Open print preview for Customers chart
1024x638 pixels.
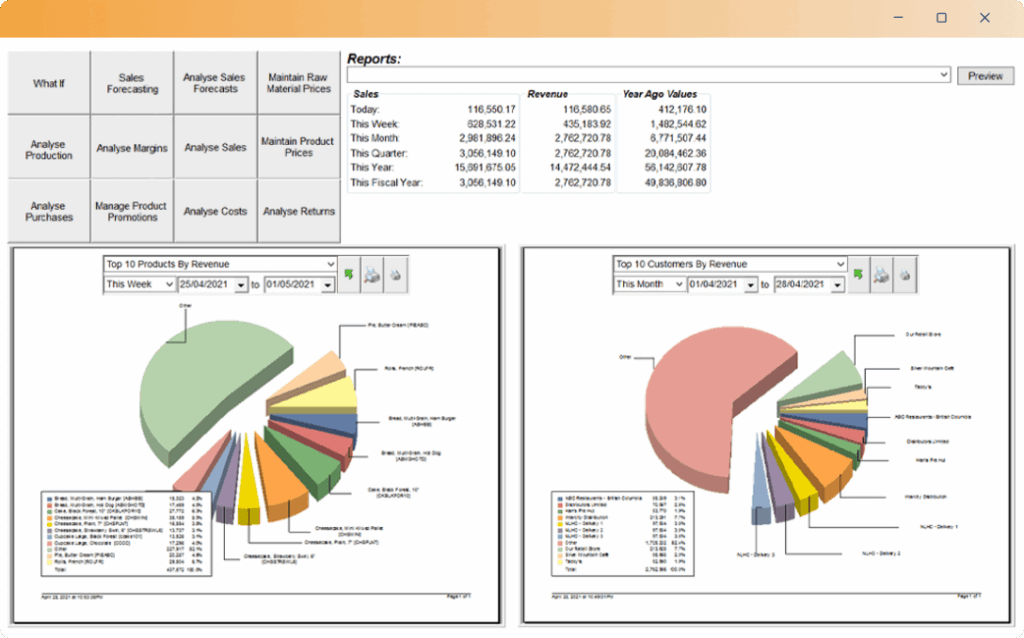882,275
